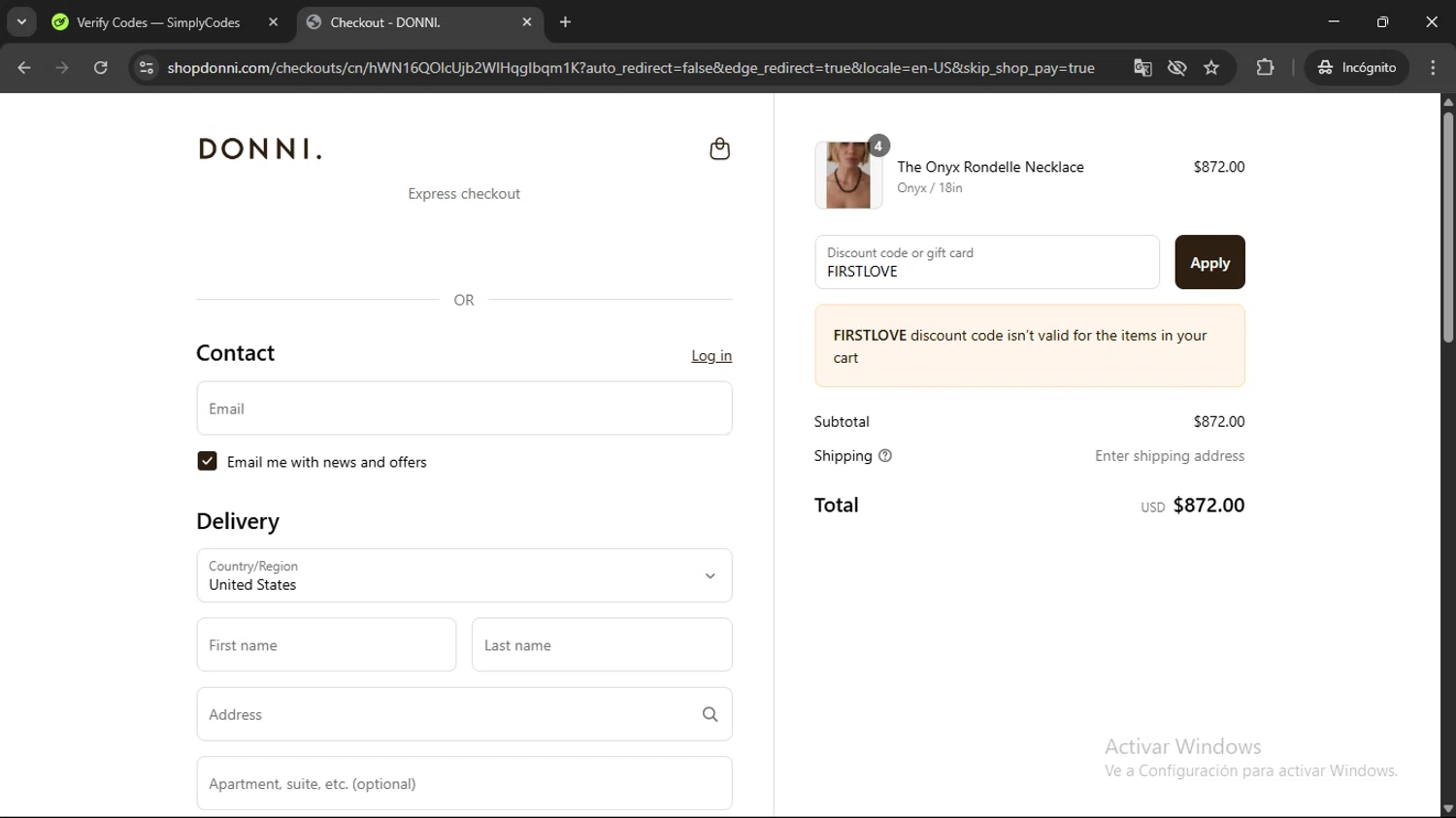
Task: Select the Checkout - DONNI. tab
Action: click(x=419, y=22)
